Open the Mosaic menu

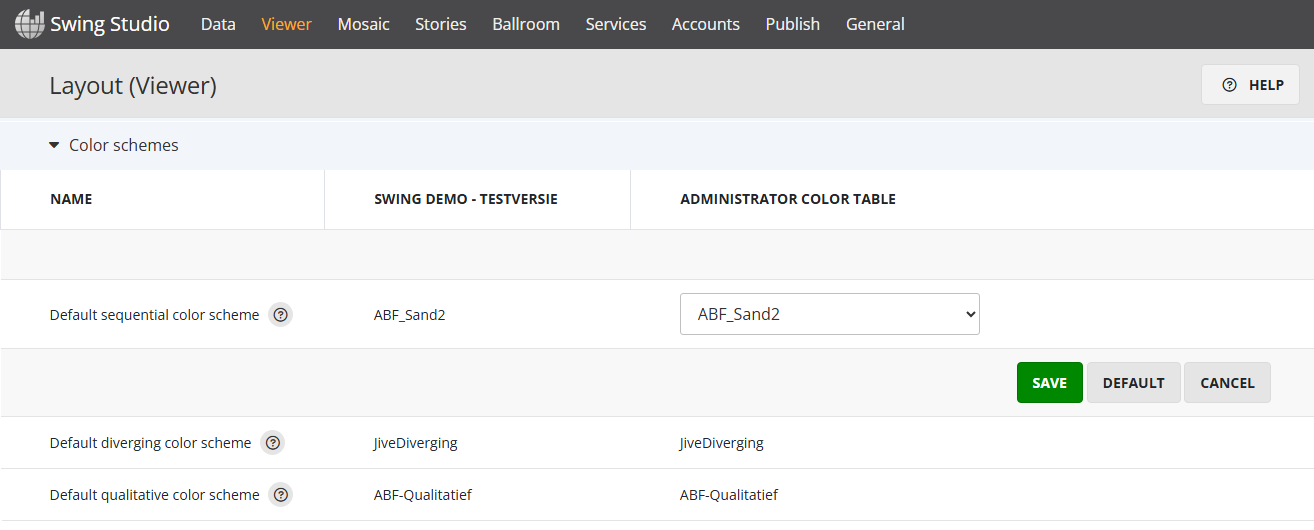pos(363,24)
